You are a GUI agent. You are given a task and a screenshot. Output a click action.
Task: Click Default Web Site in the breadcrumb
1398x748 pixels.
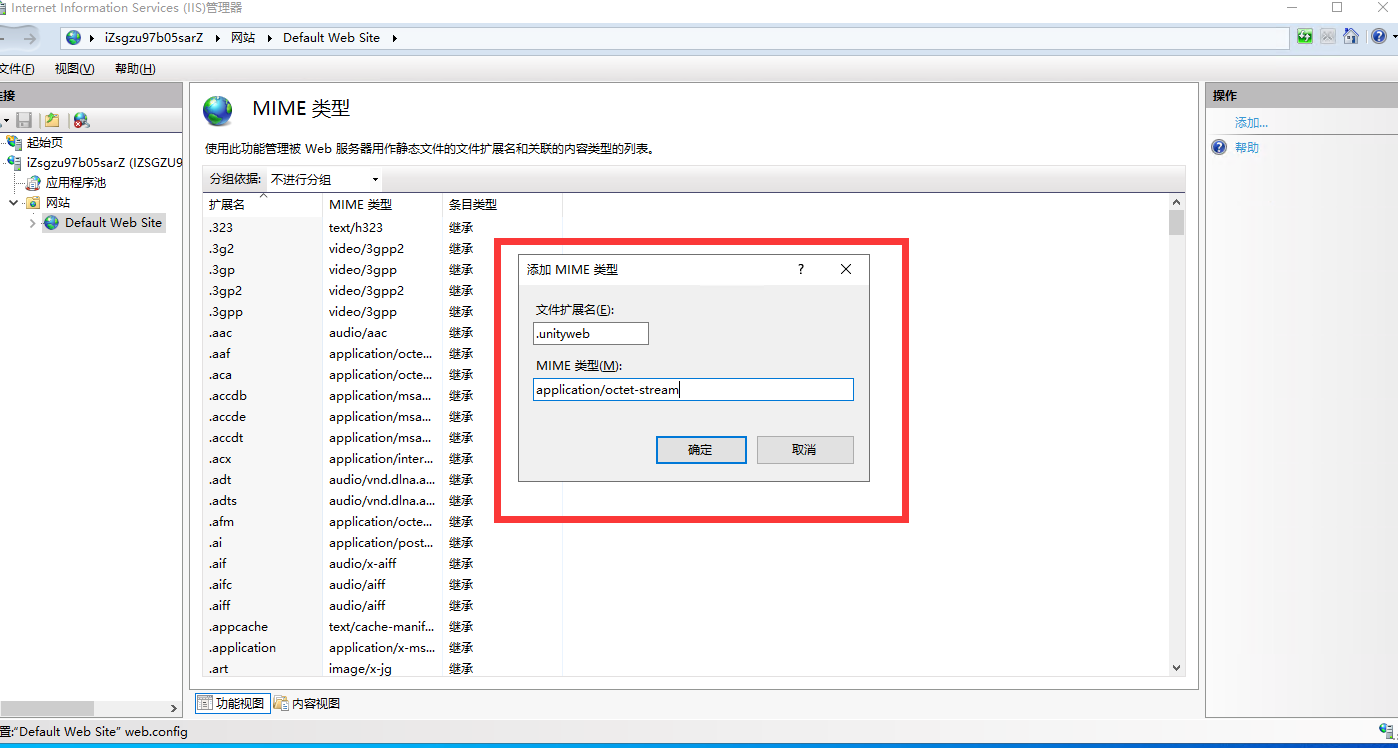pos(331,38)
